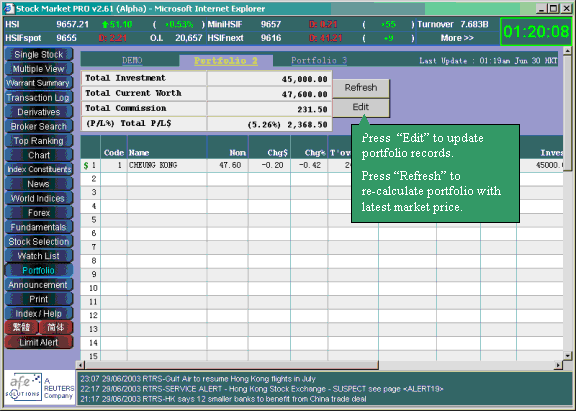Switch to the DEMO portfolio tab
The height and width of the screenshot is (411, 576).
tap(132, 61)
